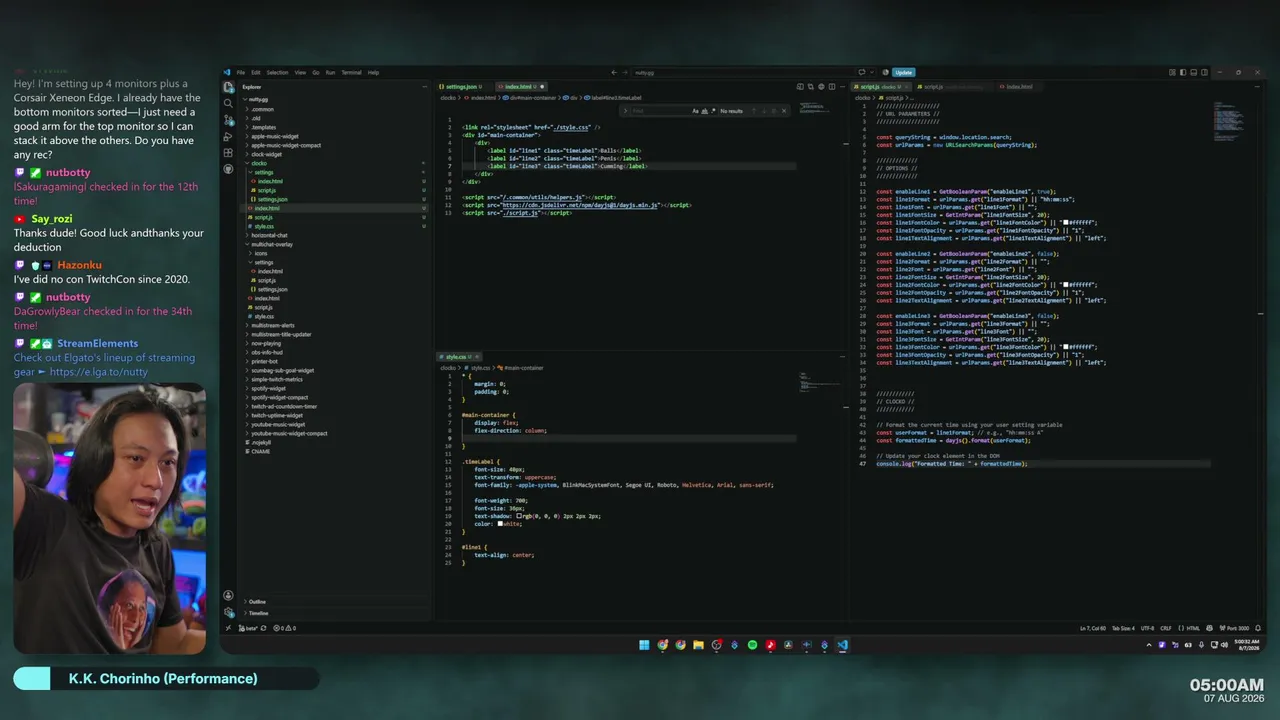This screenshot has width=1280, height=720.
Task: Open the errors and warnings indicator
Action: (x=285, y=628)
